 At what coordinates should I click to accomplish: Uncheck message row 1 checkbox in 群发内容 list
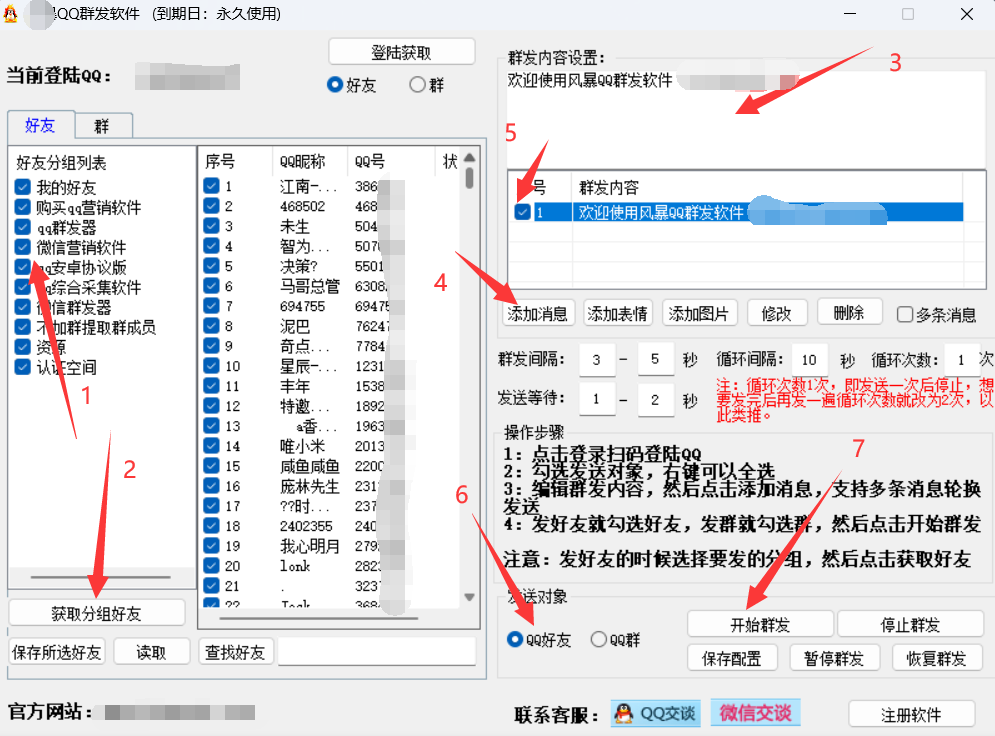pyautogui.click(x=522, y=212)
